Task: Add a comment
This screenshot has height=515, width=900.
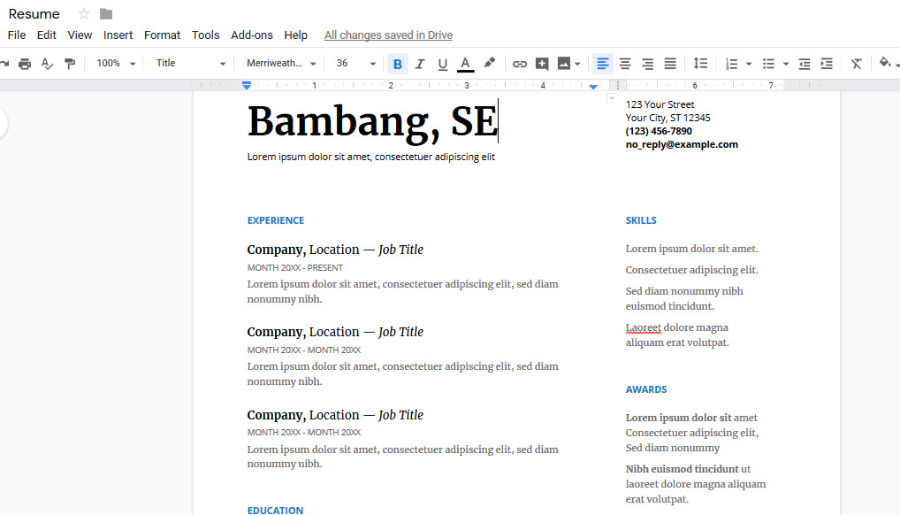Action: point(542,64)
